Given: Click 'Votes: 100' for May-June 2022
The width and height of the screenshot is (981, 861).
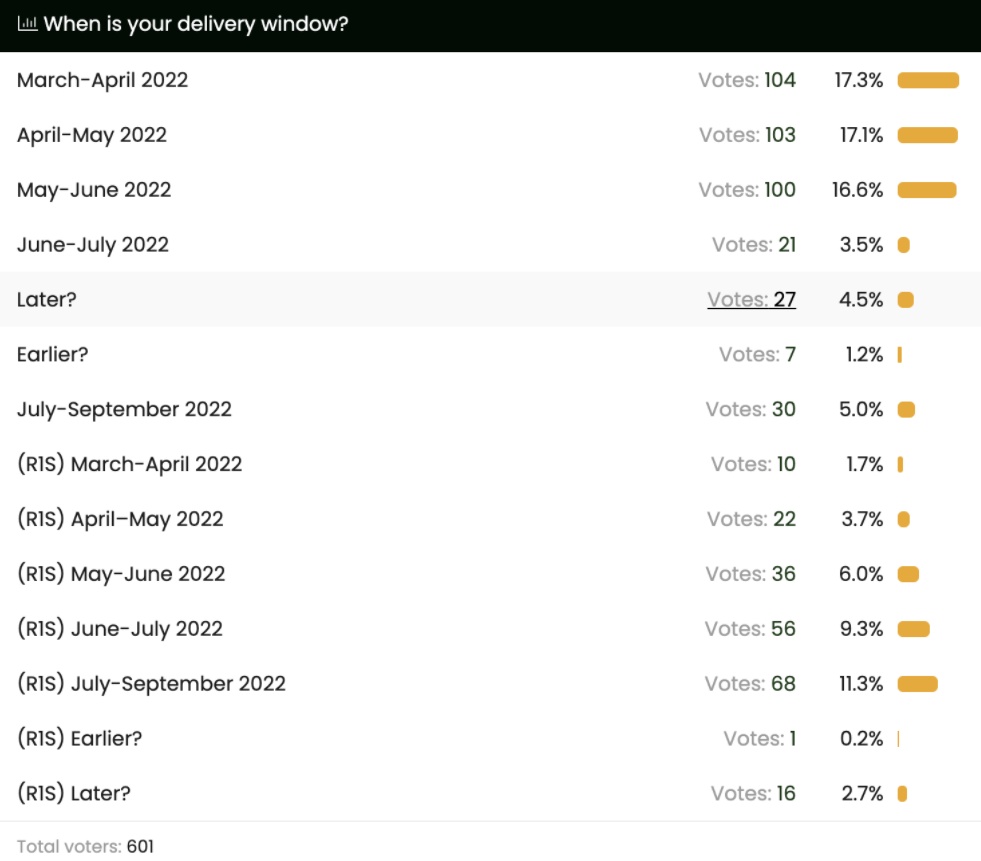Looking at the screenshot, I should pyautogui.click(x=747, y=190).
